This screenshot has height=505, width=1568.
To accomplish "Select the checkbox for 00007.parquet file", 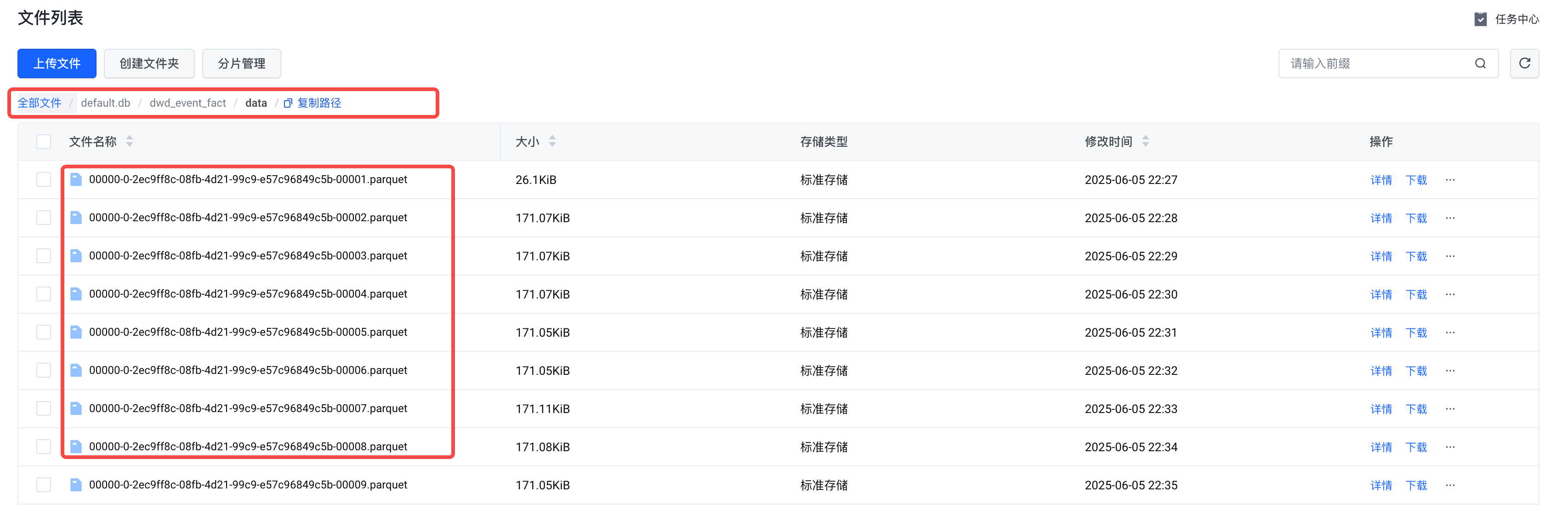I will [44, 409].
